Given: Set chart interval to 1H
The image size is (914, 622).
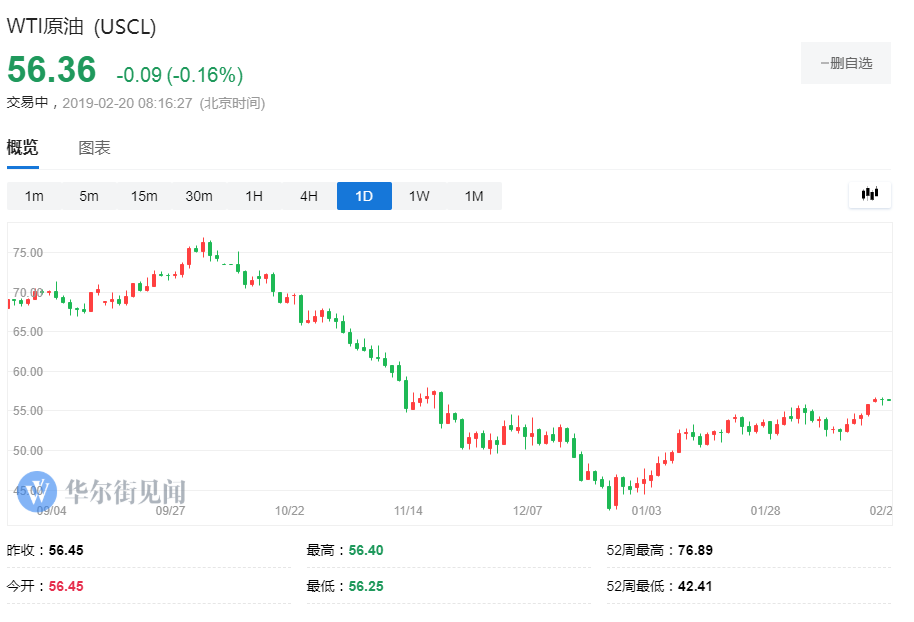Looking at the screenshot, I should coord(254,196).
